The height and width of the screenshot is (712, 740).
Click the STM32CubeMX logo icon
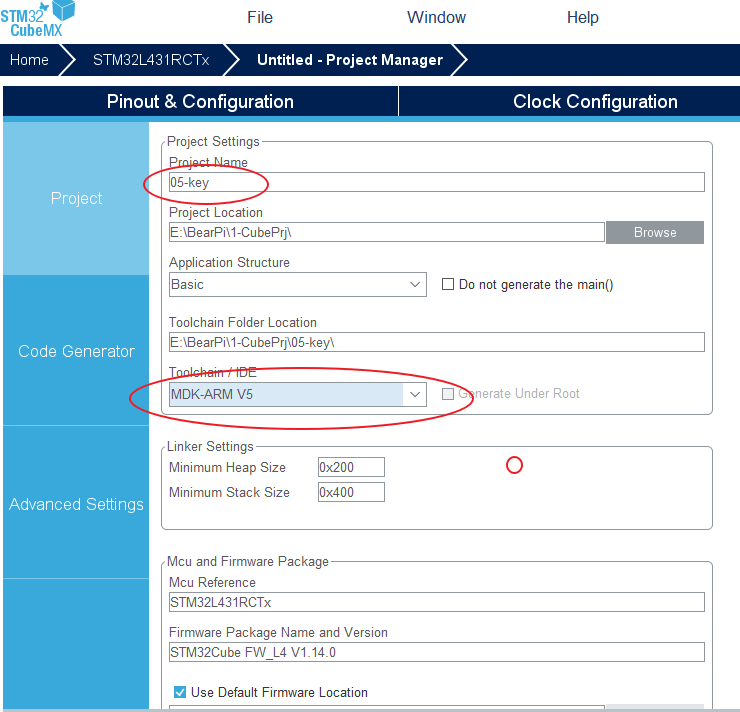click(38, 19)
